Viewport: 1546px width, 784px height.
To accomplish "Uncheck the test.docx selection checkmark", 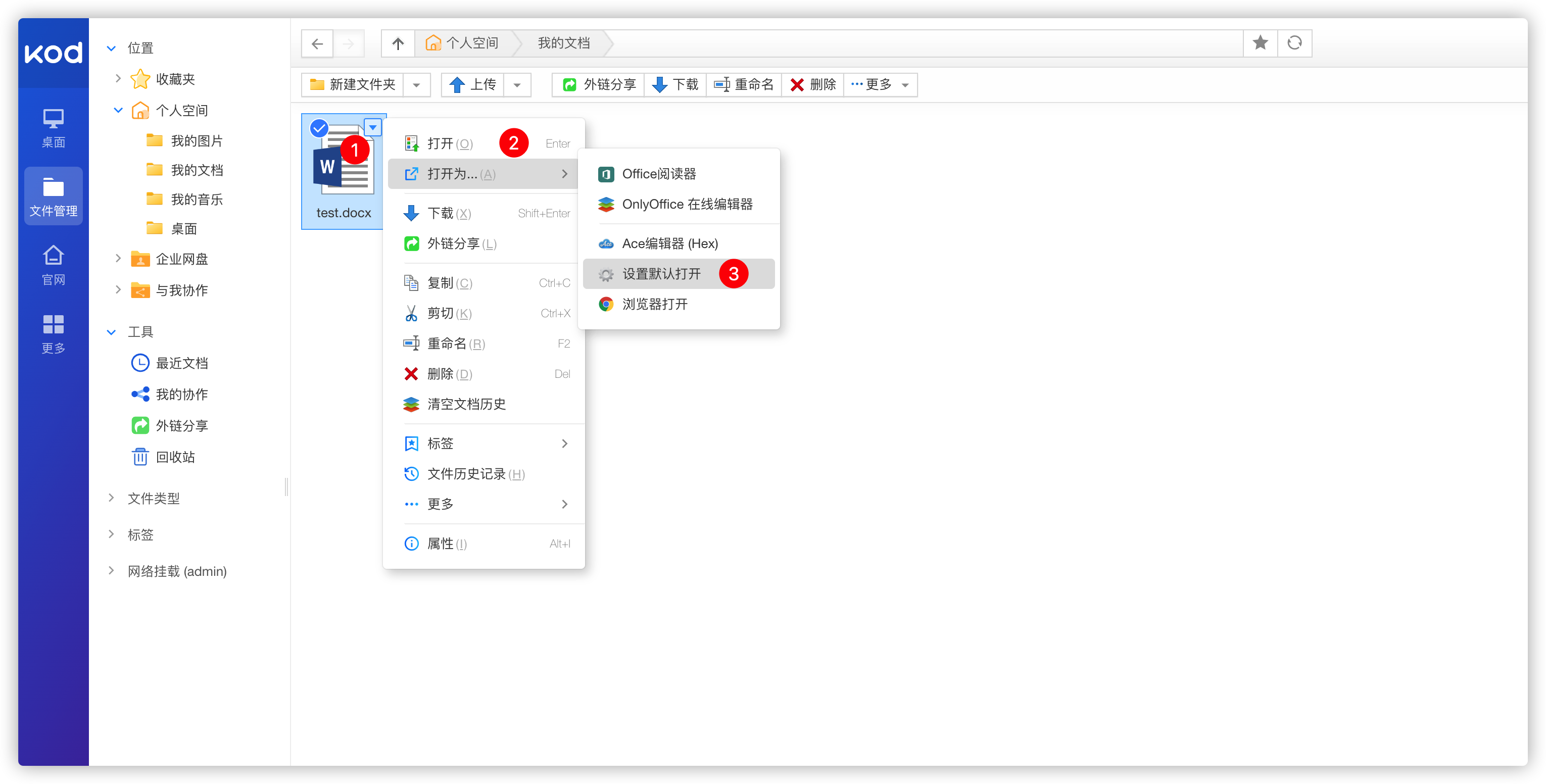I will tap(319, 128).
